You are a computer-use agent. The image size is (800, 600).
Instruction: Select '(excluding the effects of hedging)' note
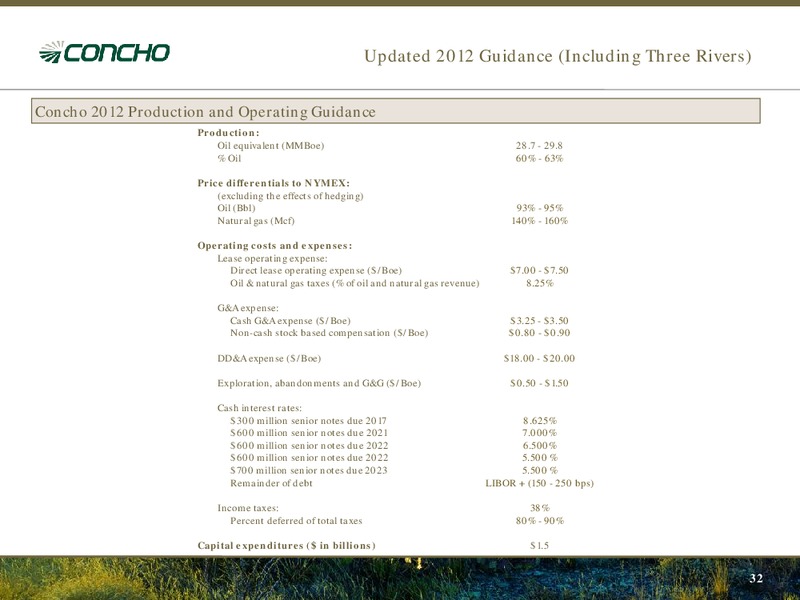tap(290, 196)
